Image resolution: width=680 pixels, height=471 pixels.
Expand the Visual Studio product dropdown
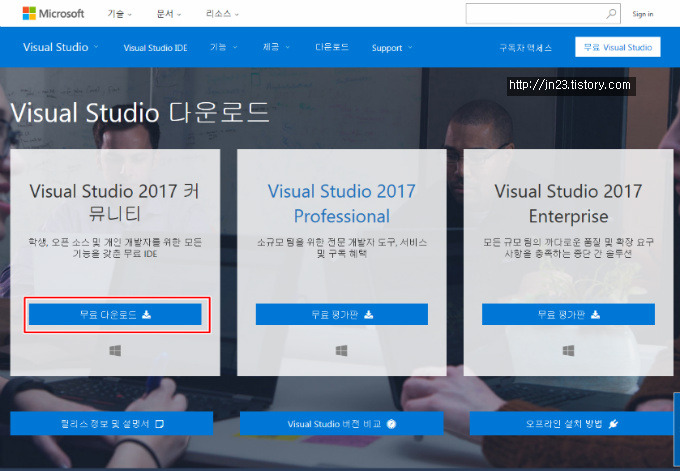61,47
